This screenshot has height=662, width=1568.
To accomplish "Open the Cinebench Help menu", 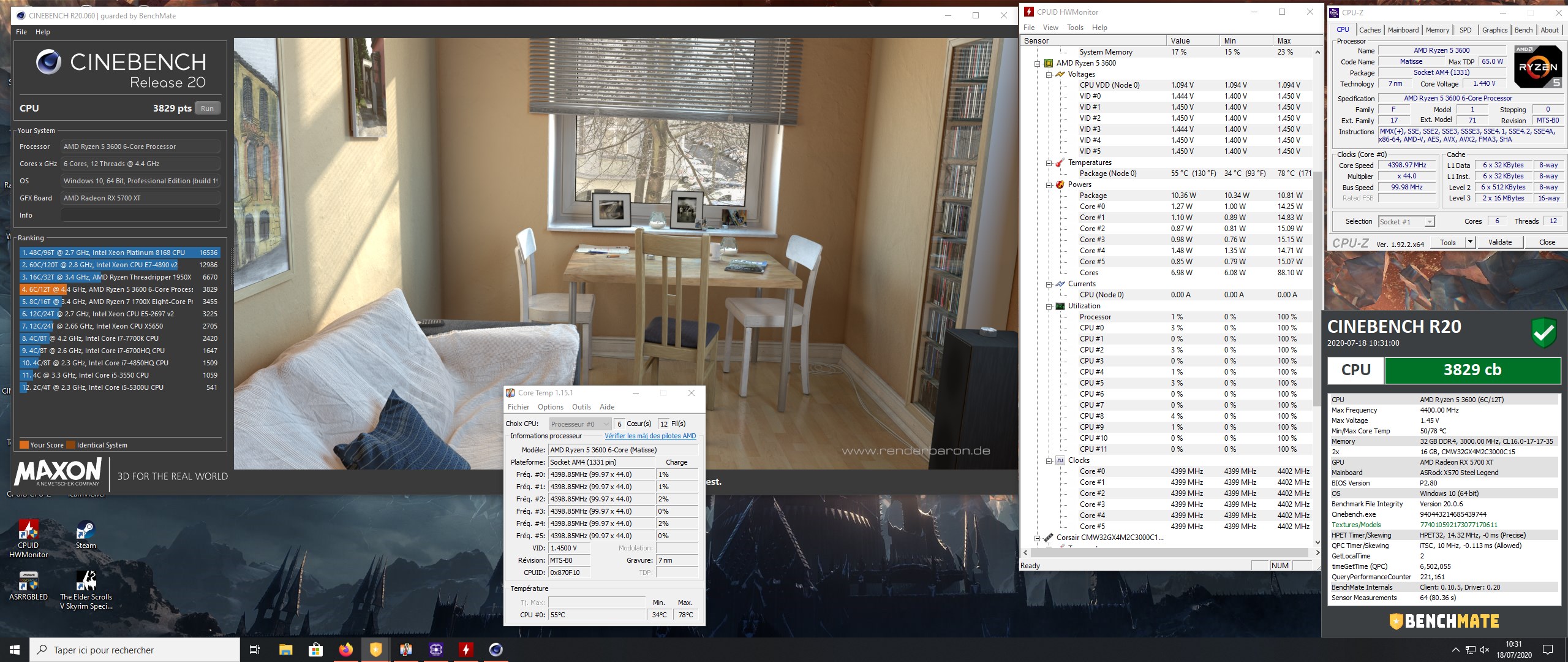I will [x=42, y=32].
